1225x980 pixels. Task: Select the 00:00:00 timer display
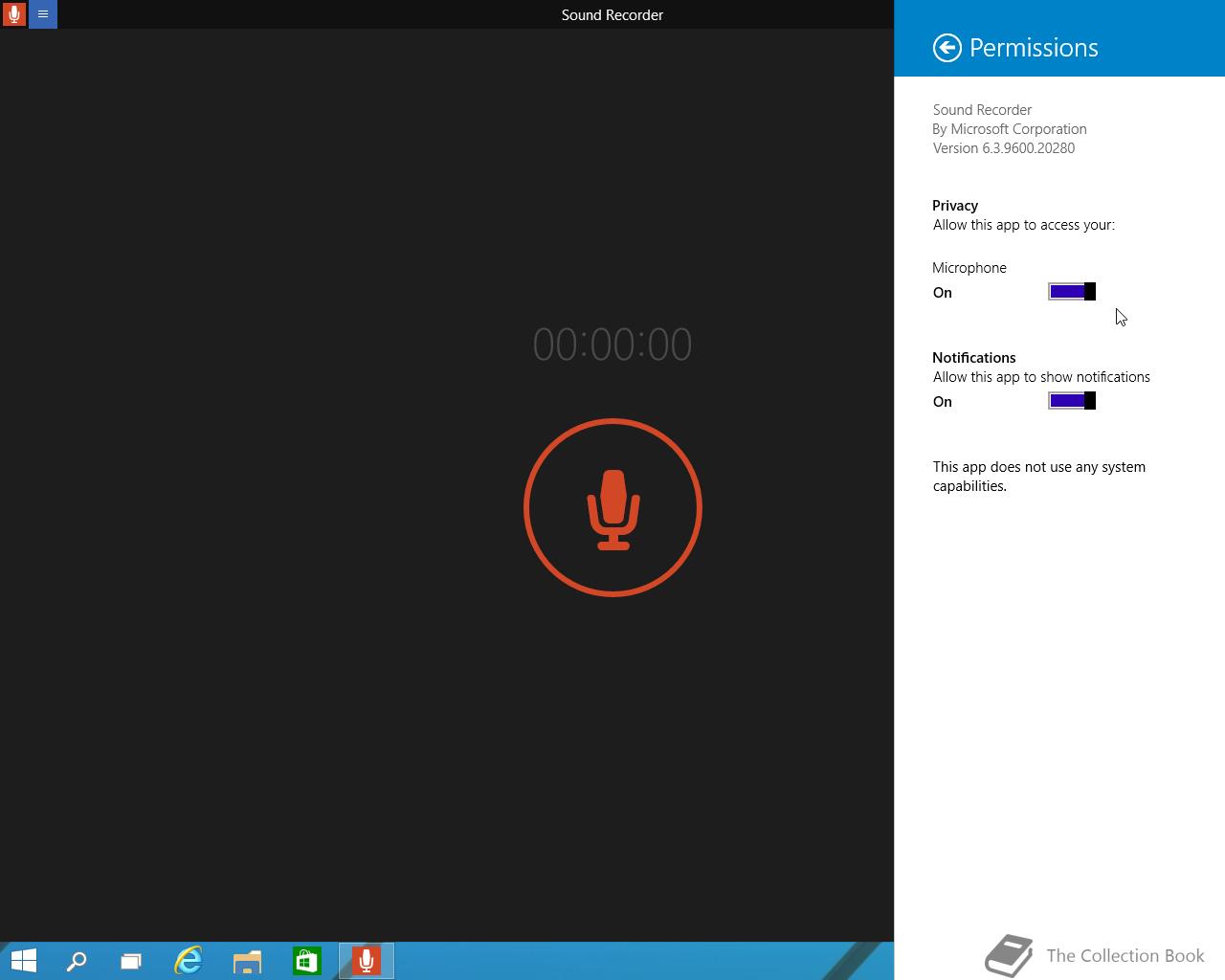coord(612,345)
